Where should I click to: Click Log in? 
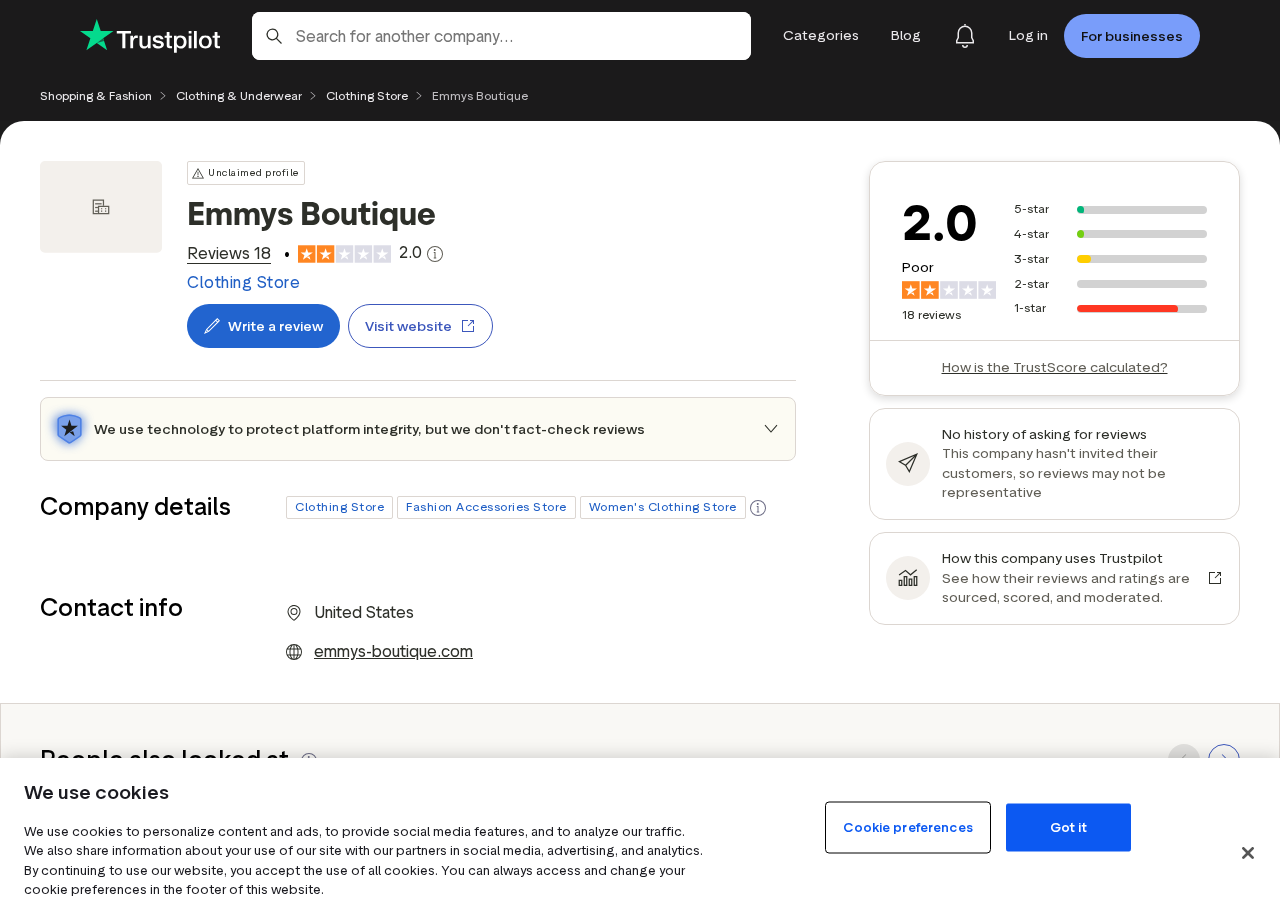pos(1028,36)
